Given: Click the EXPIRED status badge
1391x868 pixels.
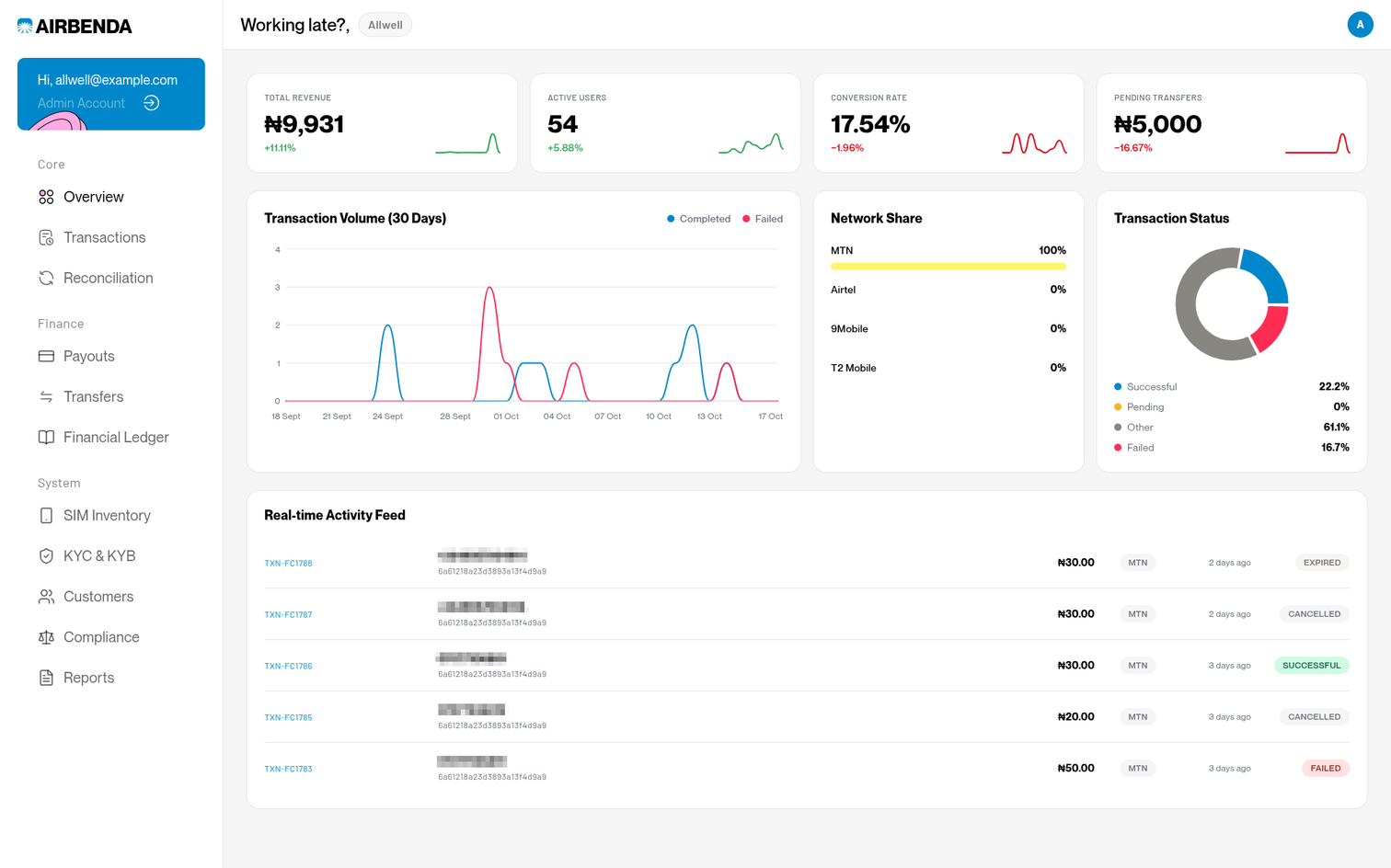Looking at the screenshot, I should click(x=1322, y=563).
